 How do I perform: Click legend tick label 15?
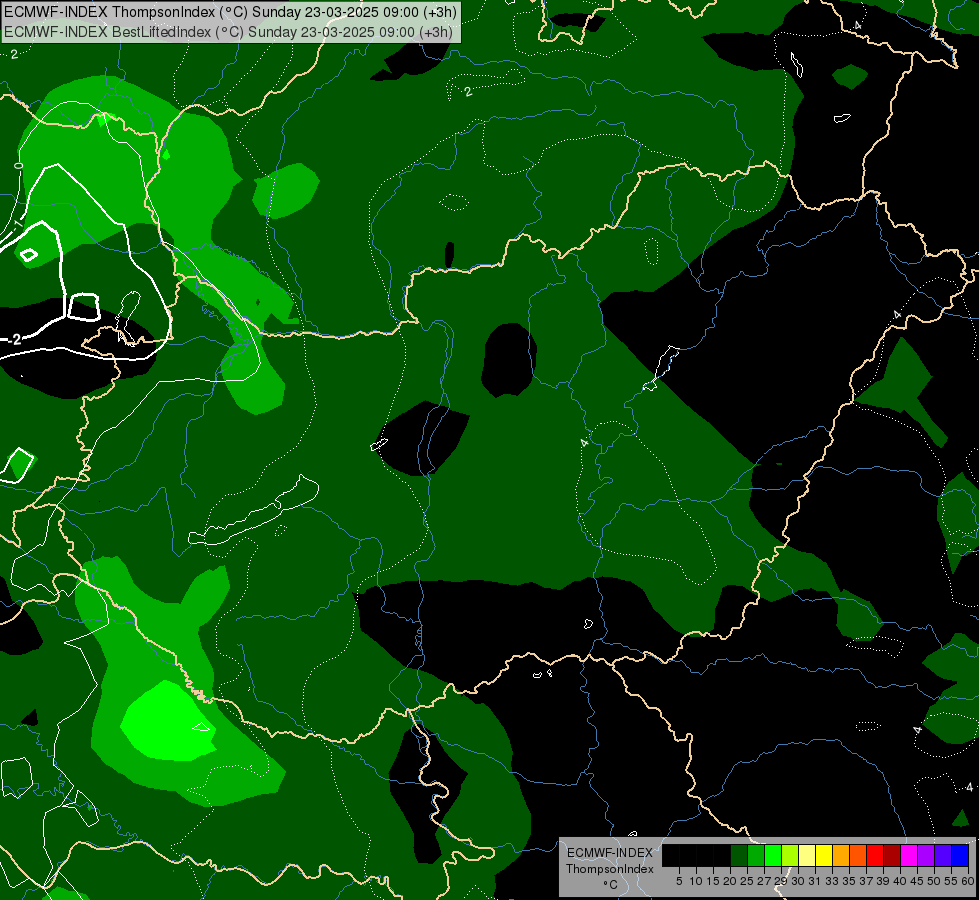click(714, 881)
